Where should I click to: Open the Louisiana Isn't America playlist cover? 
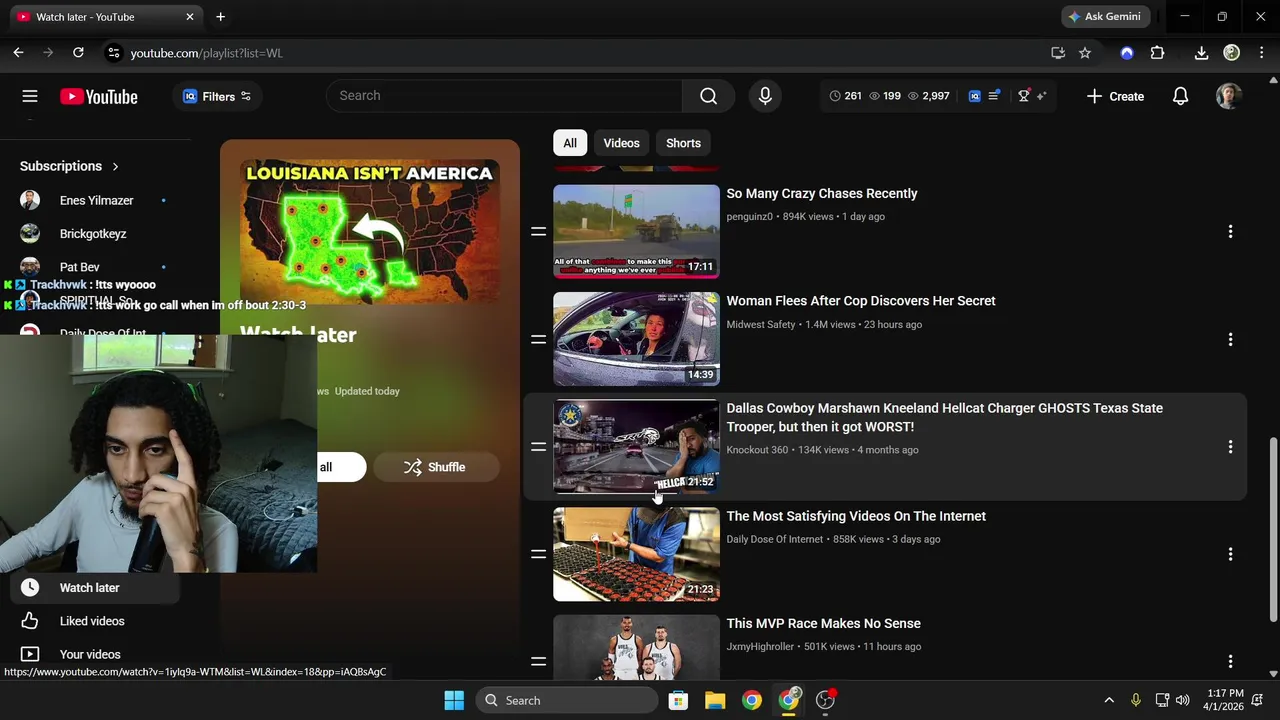click(x=370, y=232)
